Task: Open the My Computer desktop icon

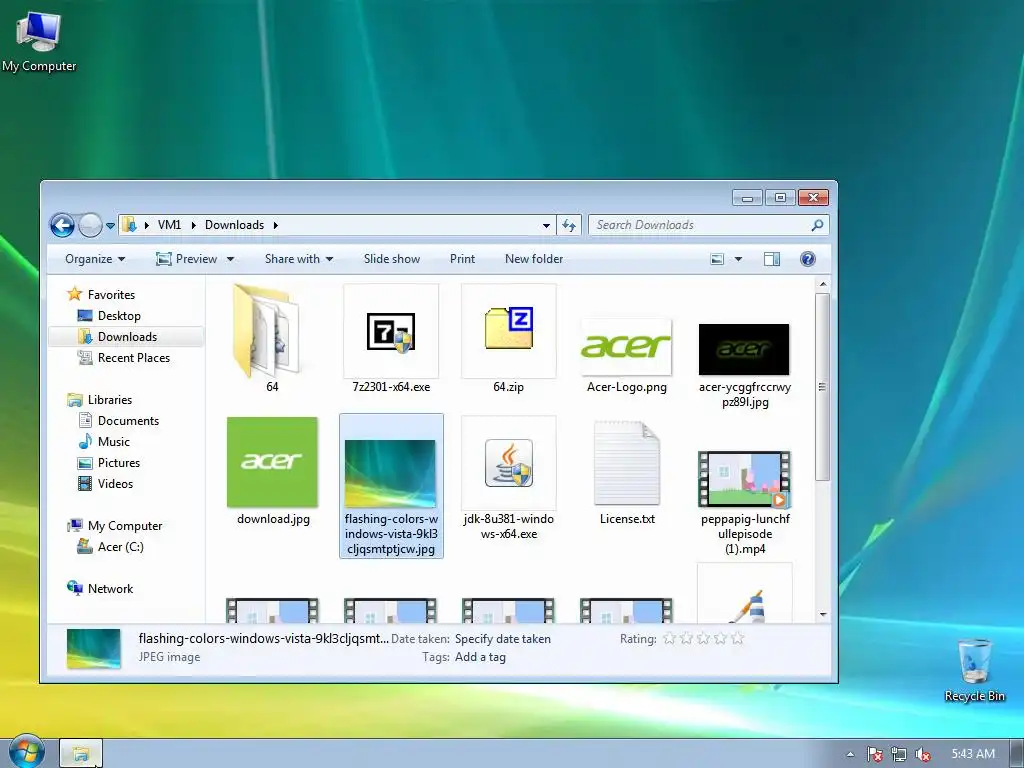Action: click(39, 42)
